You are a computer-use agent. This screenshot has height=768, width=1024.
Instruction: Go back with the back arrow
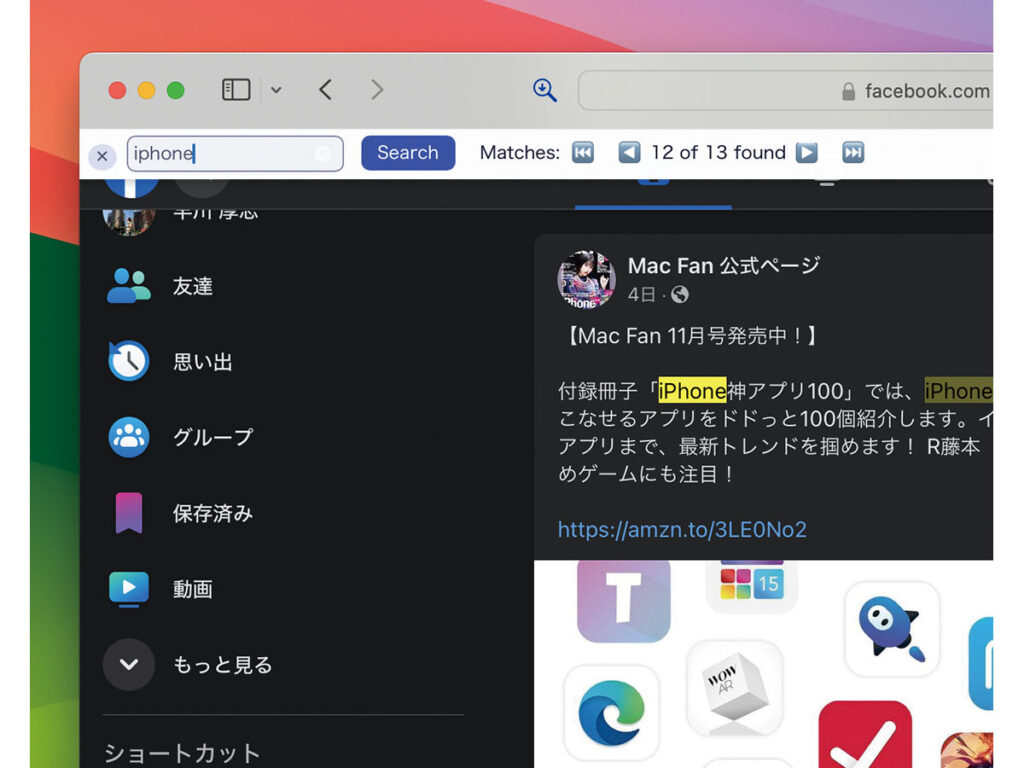326,89
